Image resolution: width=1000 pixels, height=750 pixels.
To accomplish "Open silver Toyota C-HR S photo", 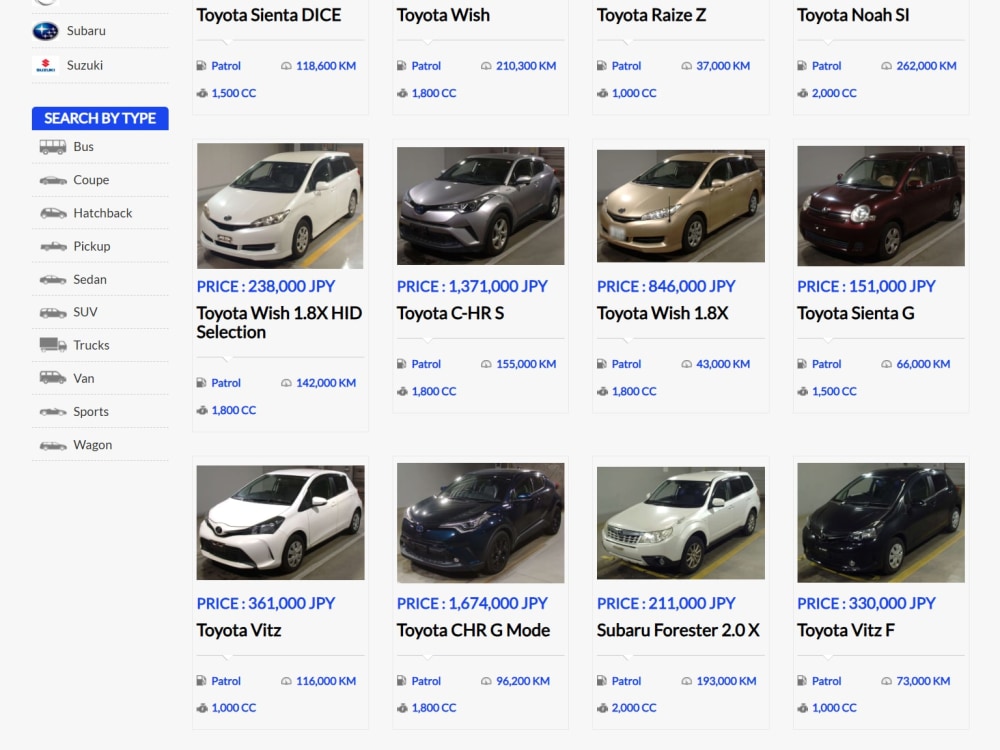I will [480, 205].
